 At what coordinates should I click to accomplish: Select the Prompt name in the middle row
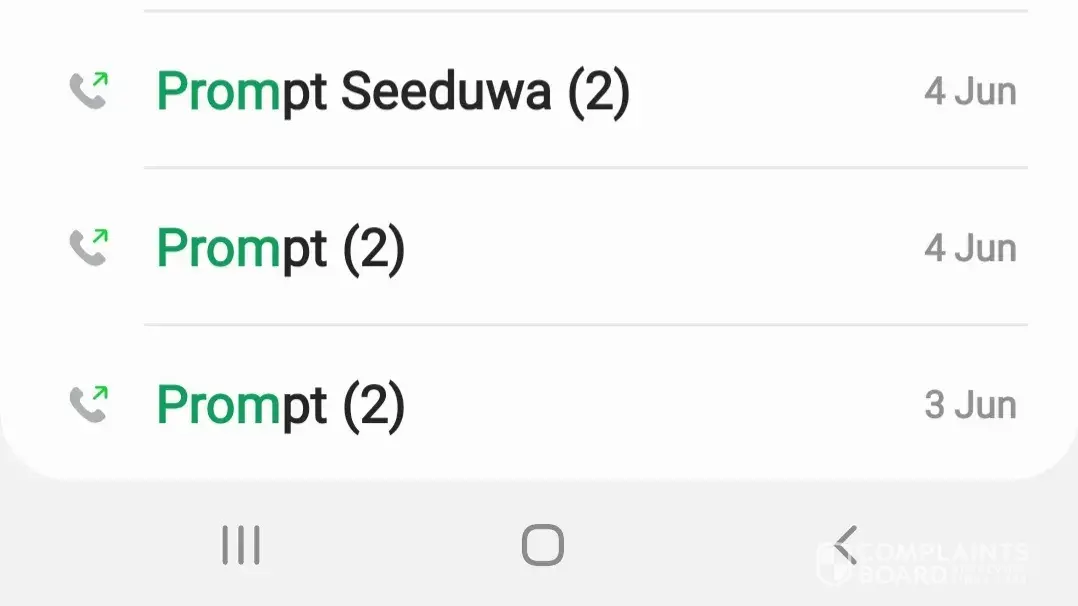[242, 249]
